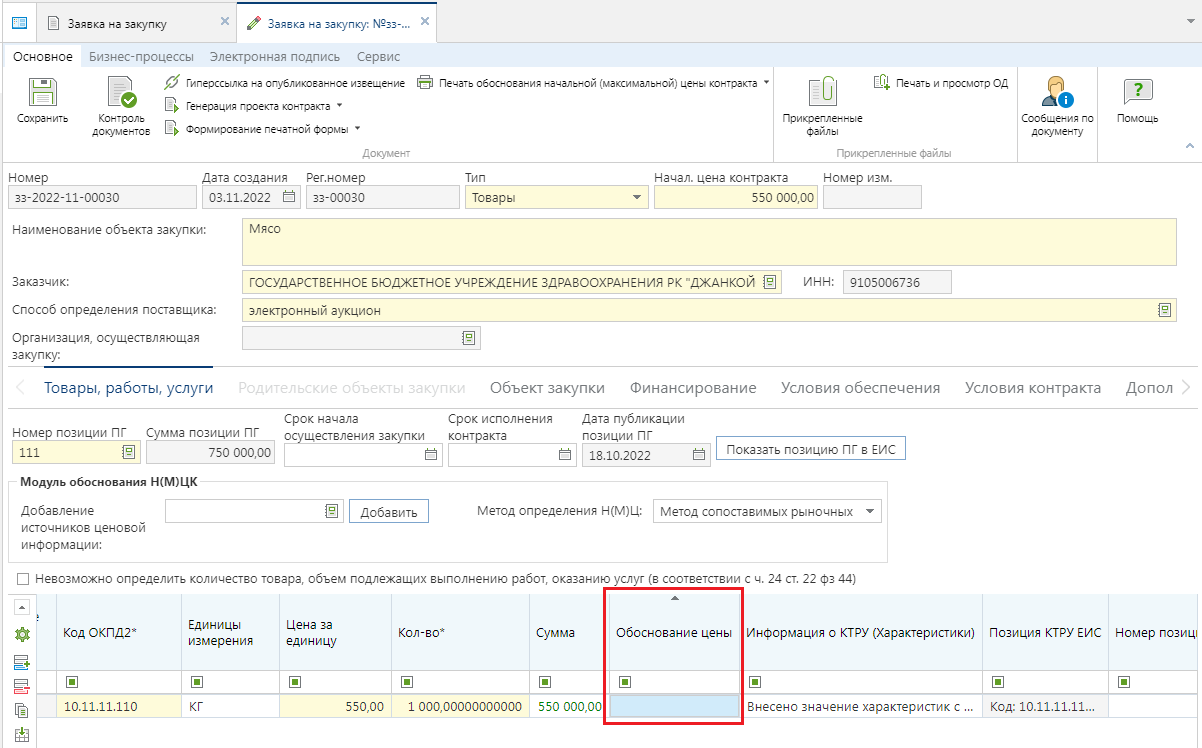Open the Дата создания calendar picker

(x=289, y=197)
